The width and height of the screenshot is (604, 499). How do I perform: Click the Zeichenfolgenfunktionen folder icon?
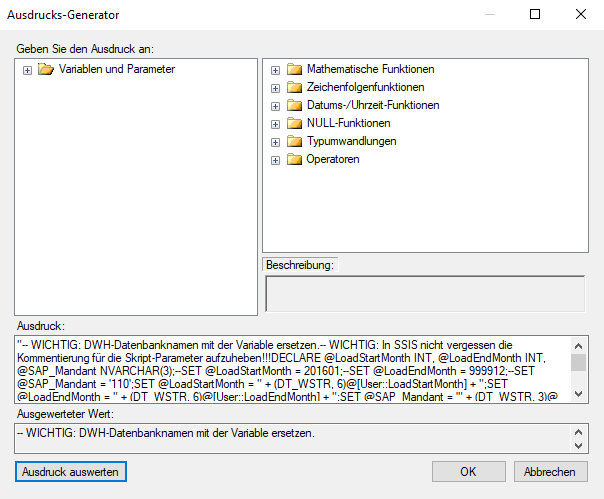[294, 88]
